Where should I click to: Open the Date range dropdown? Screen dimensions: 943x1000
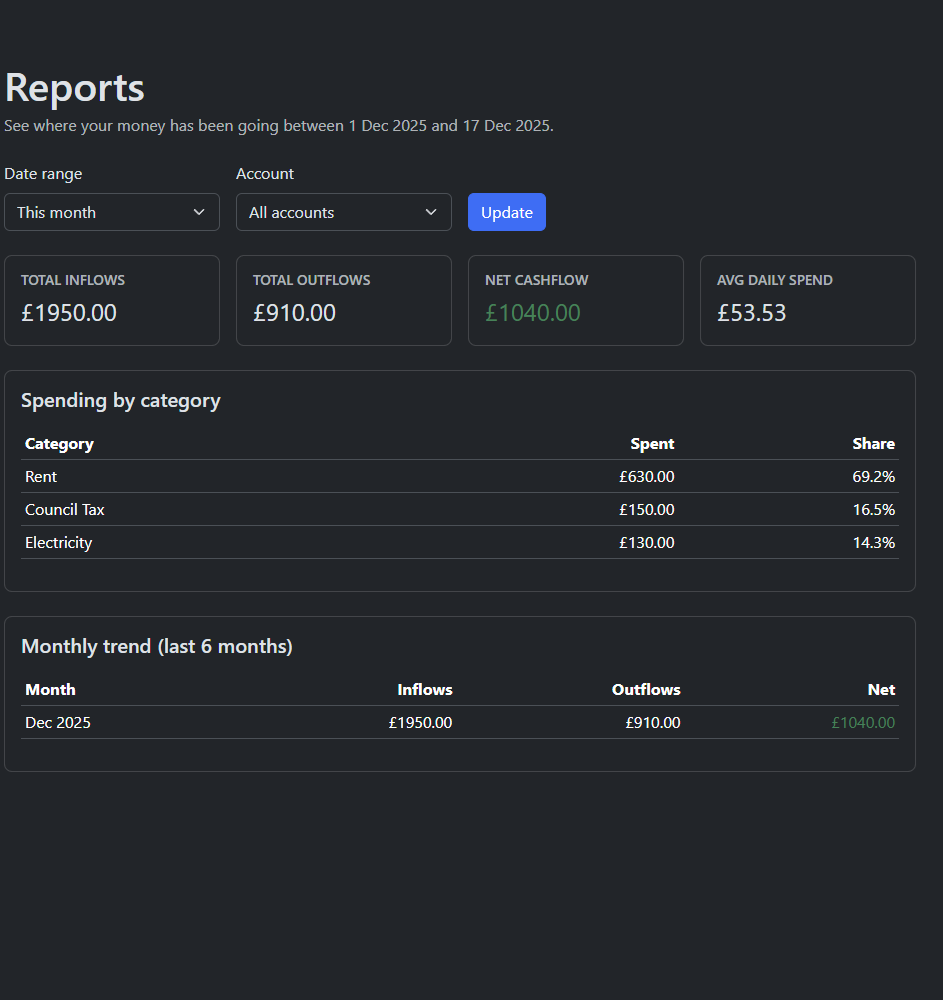click(x=111, y=212)
